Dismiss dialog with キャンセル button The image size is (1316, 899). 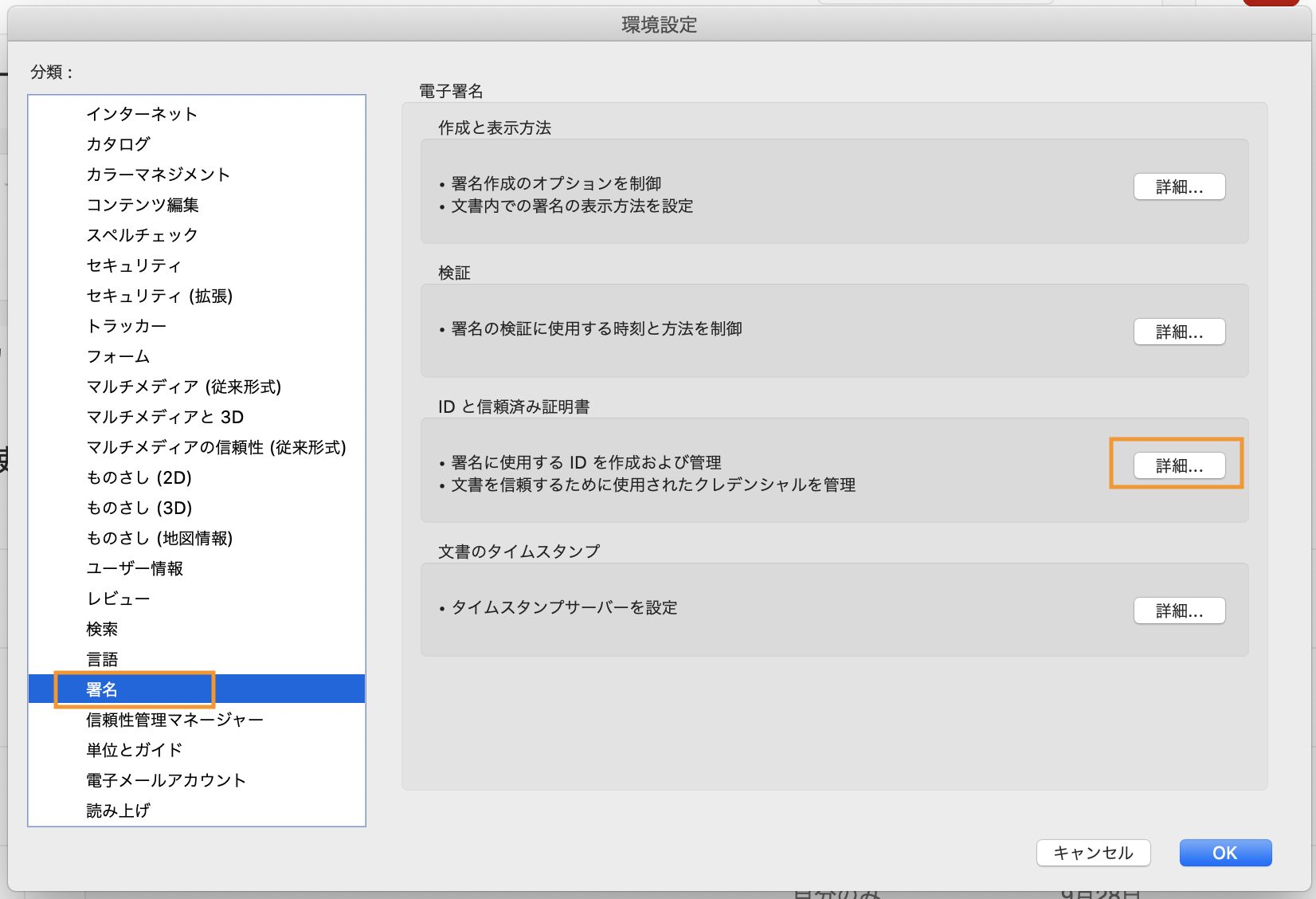tap(1094, 852)
